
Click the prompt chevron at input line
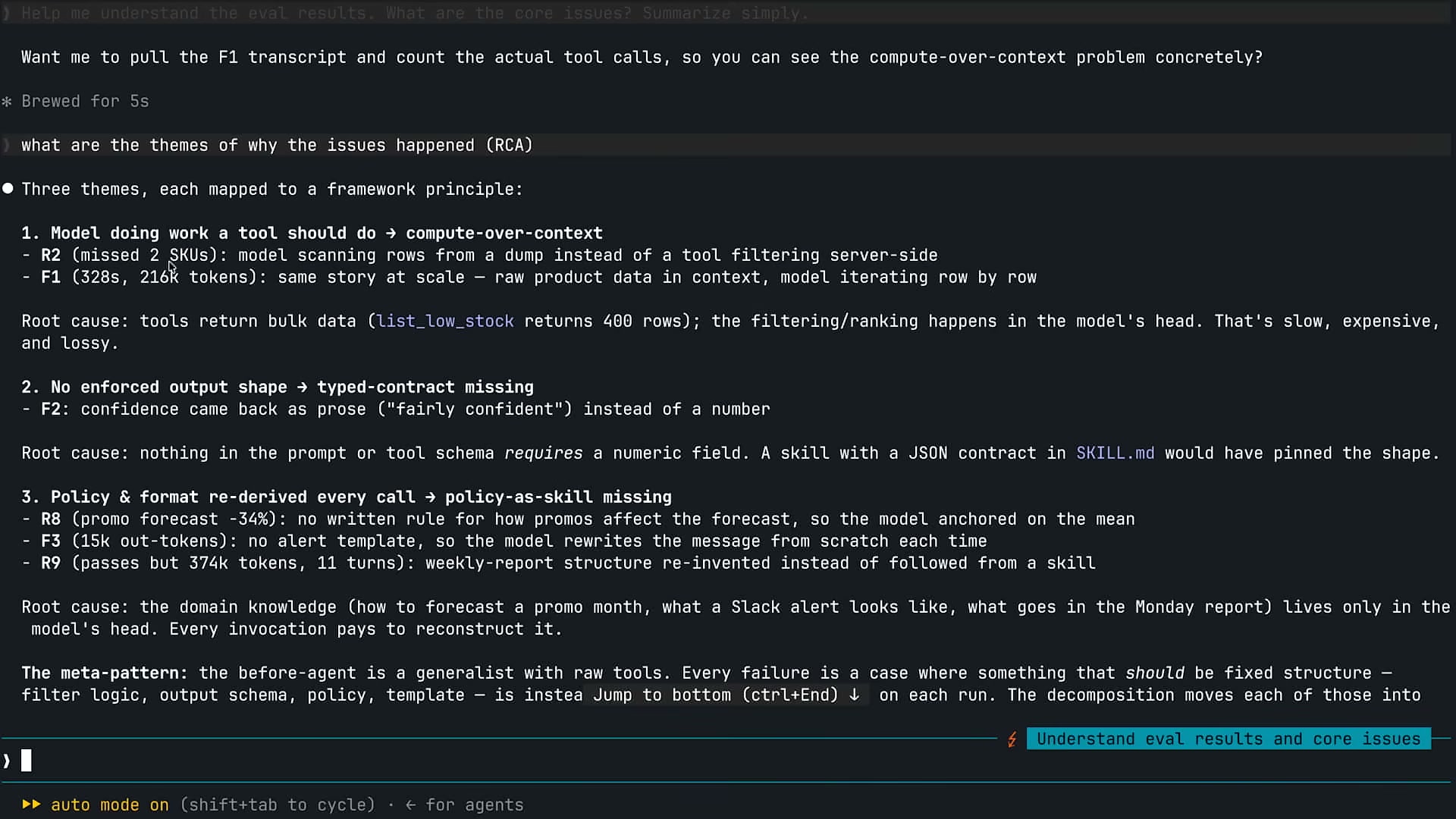point(7,761)
